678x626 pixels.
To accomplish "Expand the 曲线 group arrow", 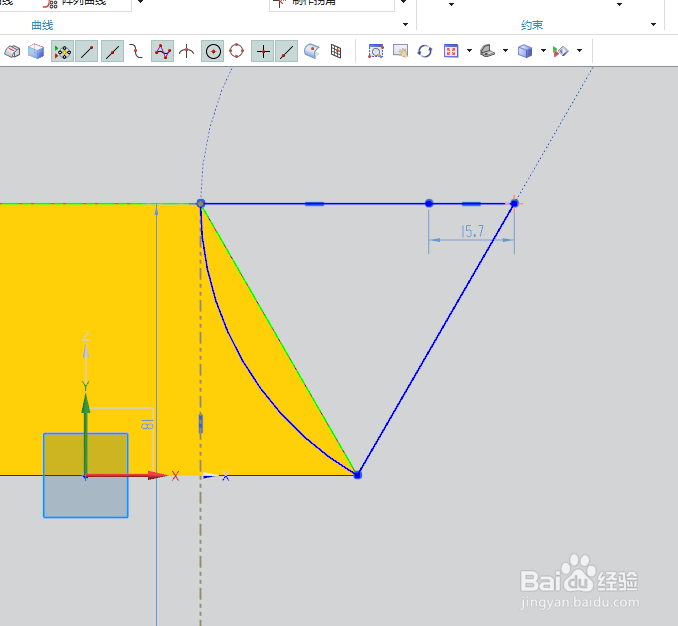I will (406, 25).
